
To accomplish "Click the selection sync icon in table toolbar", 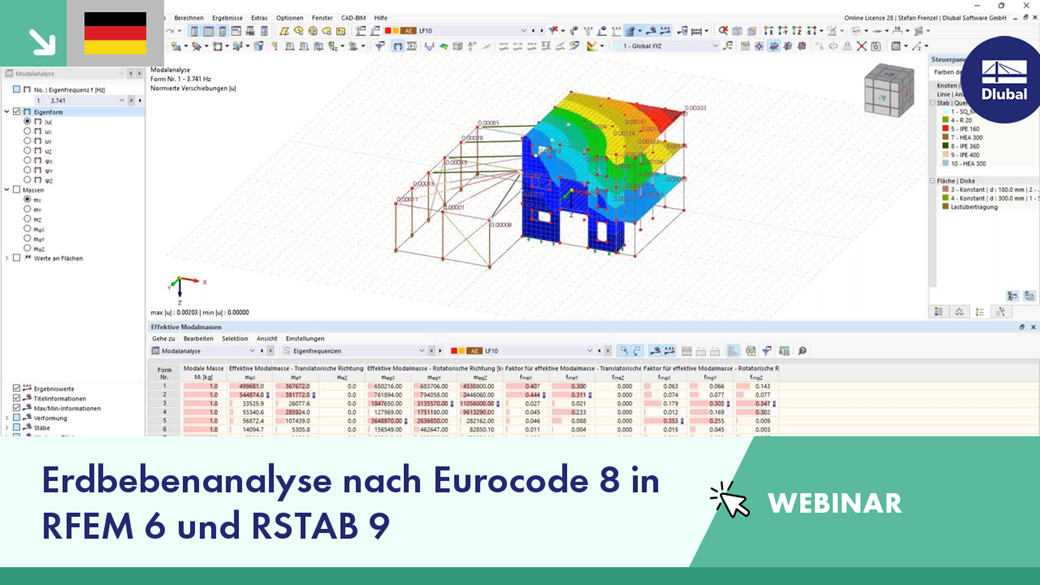I will (623, 350).
